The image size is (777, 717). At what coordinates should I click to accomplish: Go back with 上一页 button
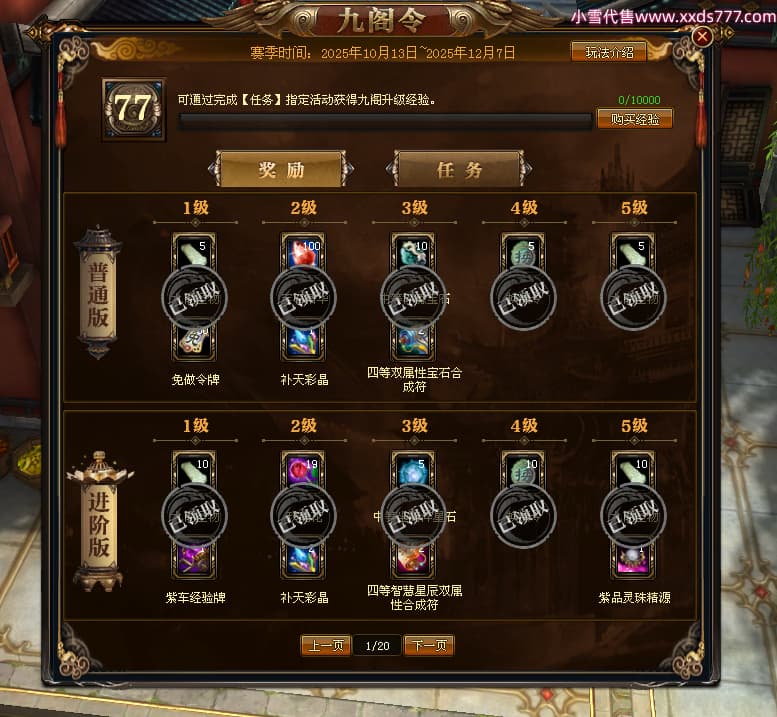326,645
